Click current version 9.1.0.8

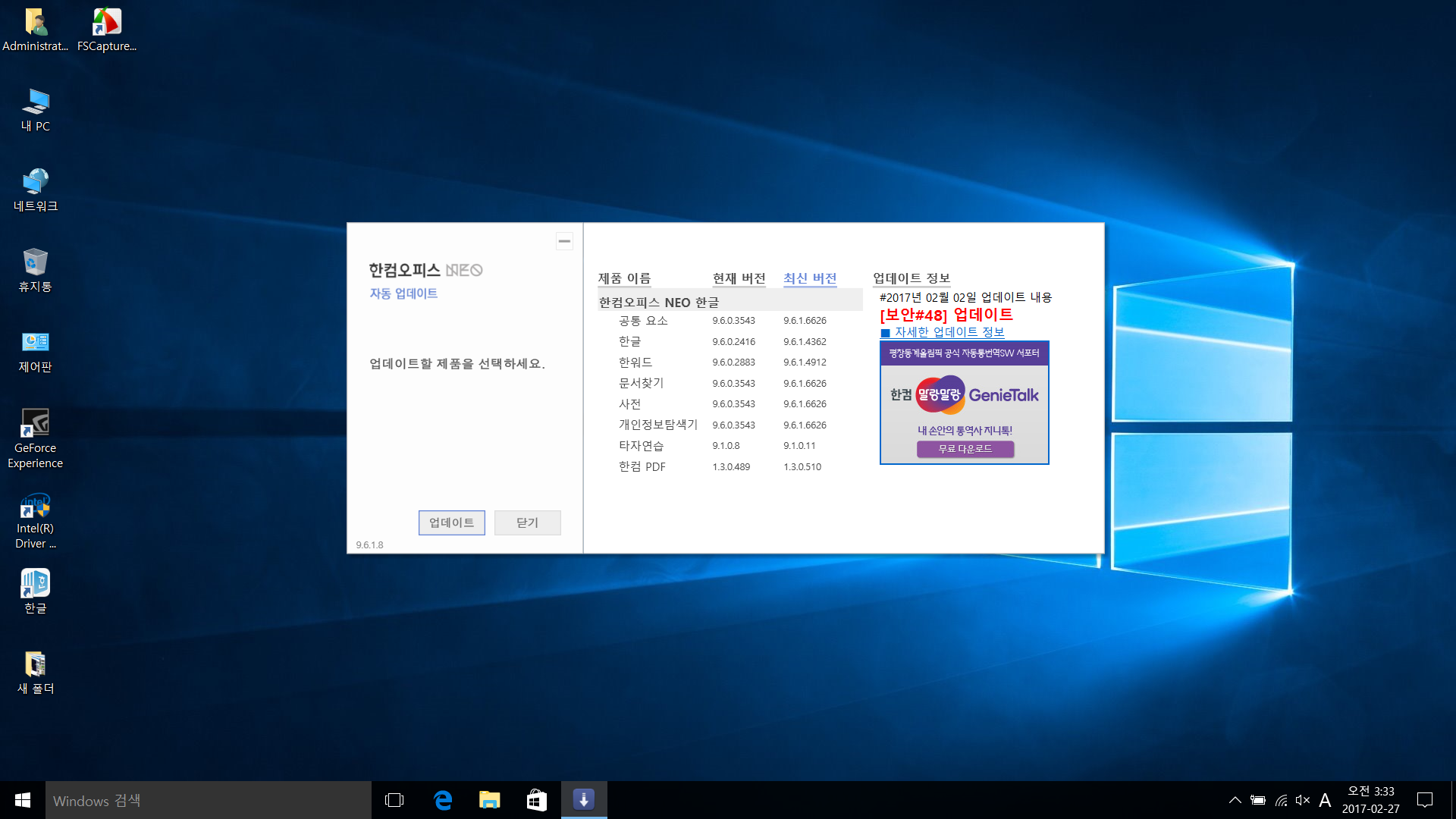pos(726,446)
